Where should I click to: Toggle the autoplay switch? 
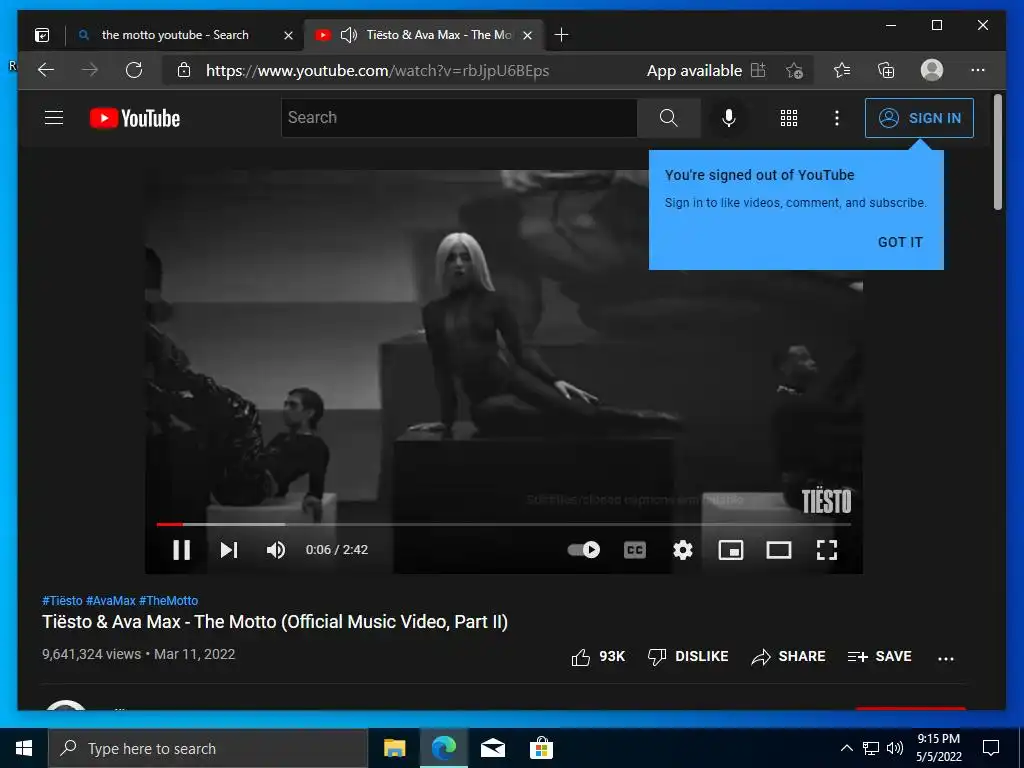584,550
